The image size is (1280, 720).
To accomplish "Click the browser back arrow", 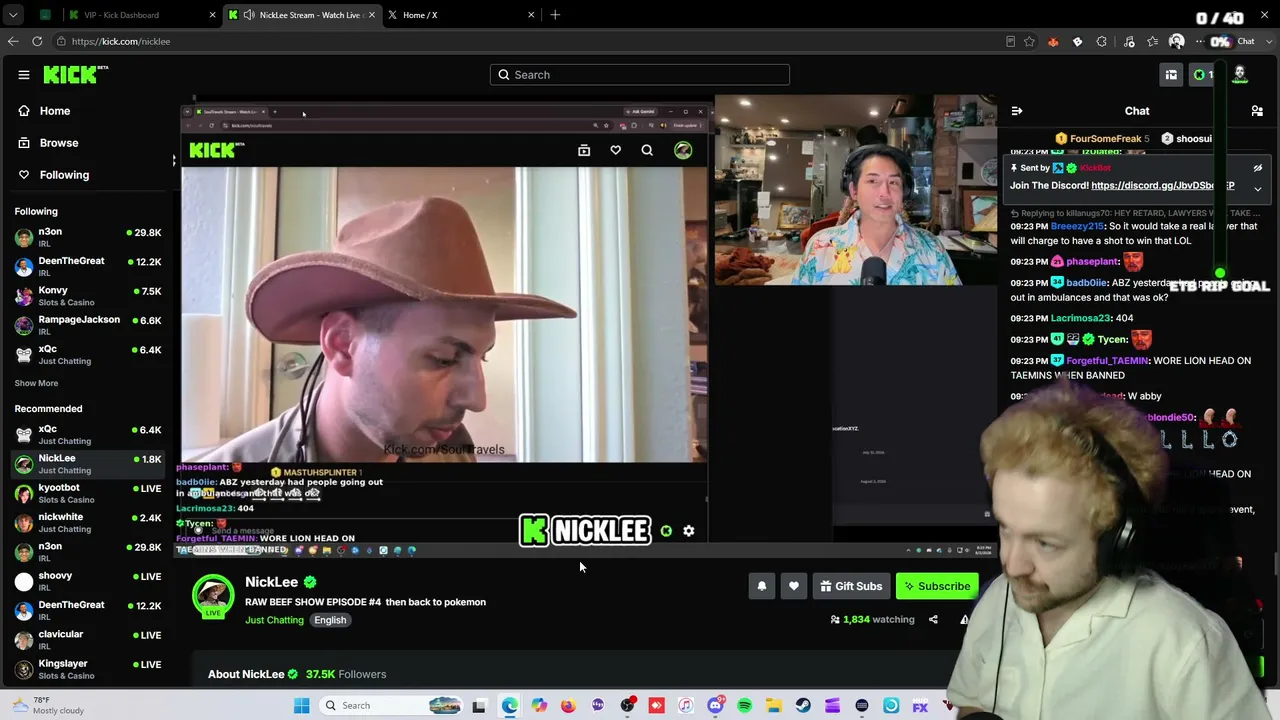I will pyautogui.click(x=12, y=41).
